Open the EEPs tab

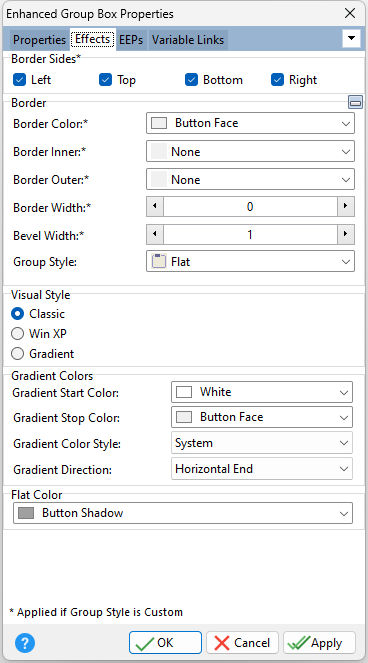pyautogui.click(x=131, y=40)
